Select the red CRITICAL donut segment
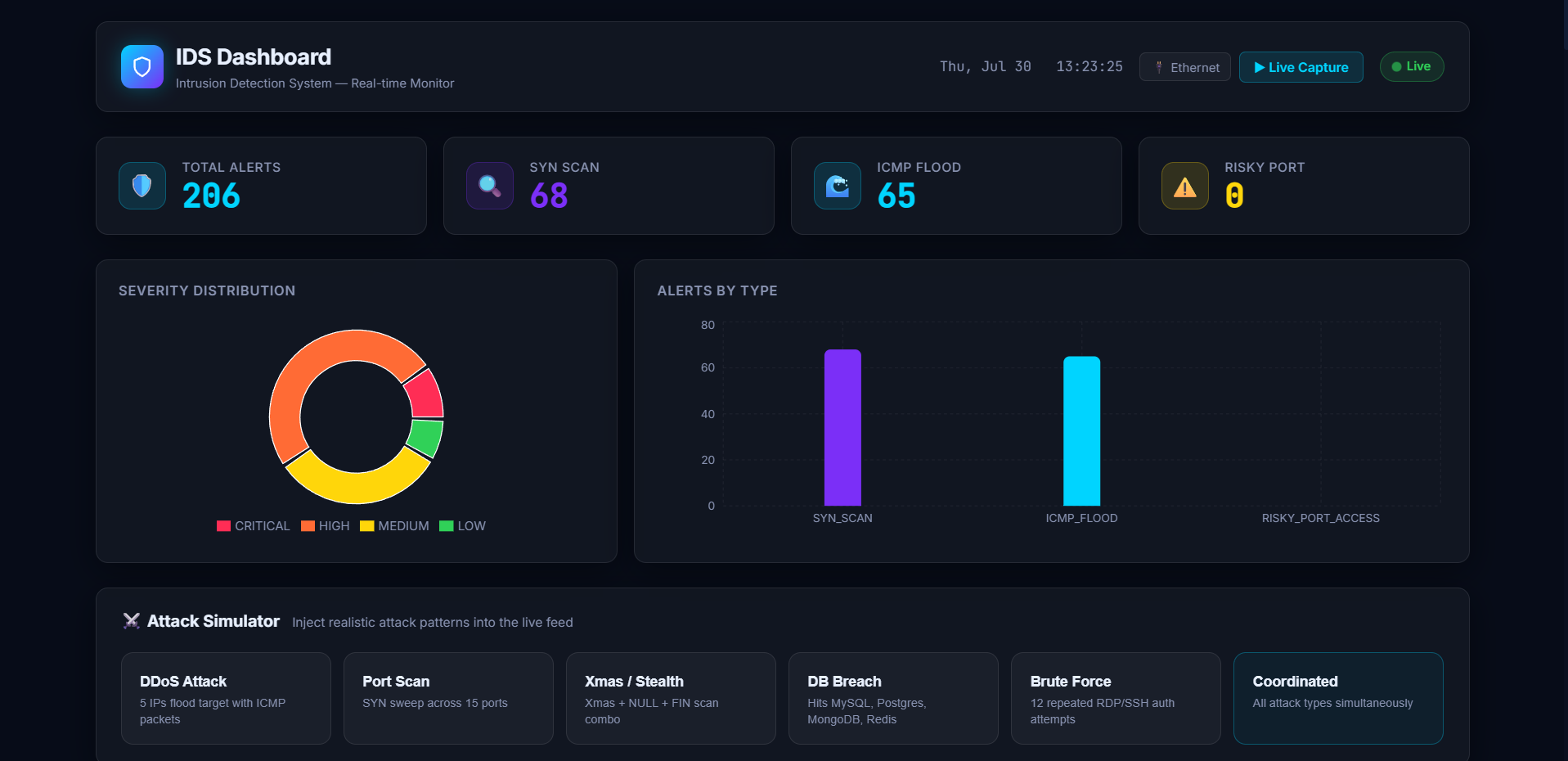The width and height of the screenshot is (1568, 761). click(425, 394)
